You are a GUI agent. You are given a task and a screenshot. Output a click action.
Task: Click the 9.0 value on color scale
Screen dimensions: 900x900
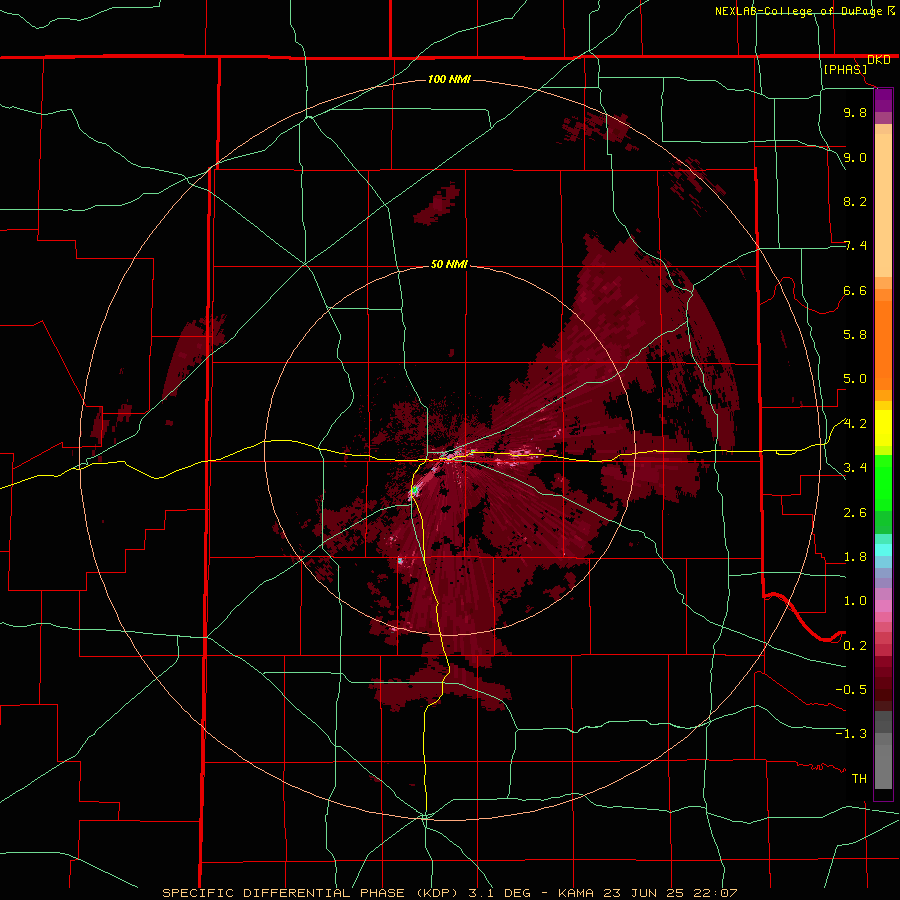point(855,157)
